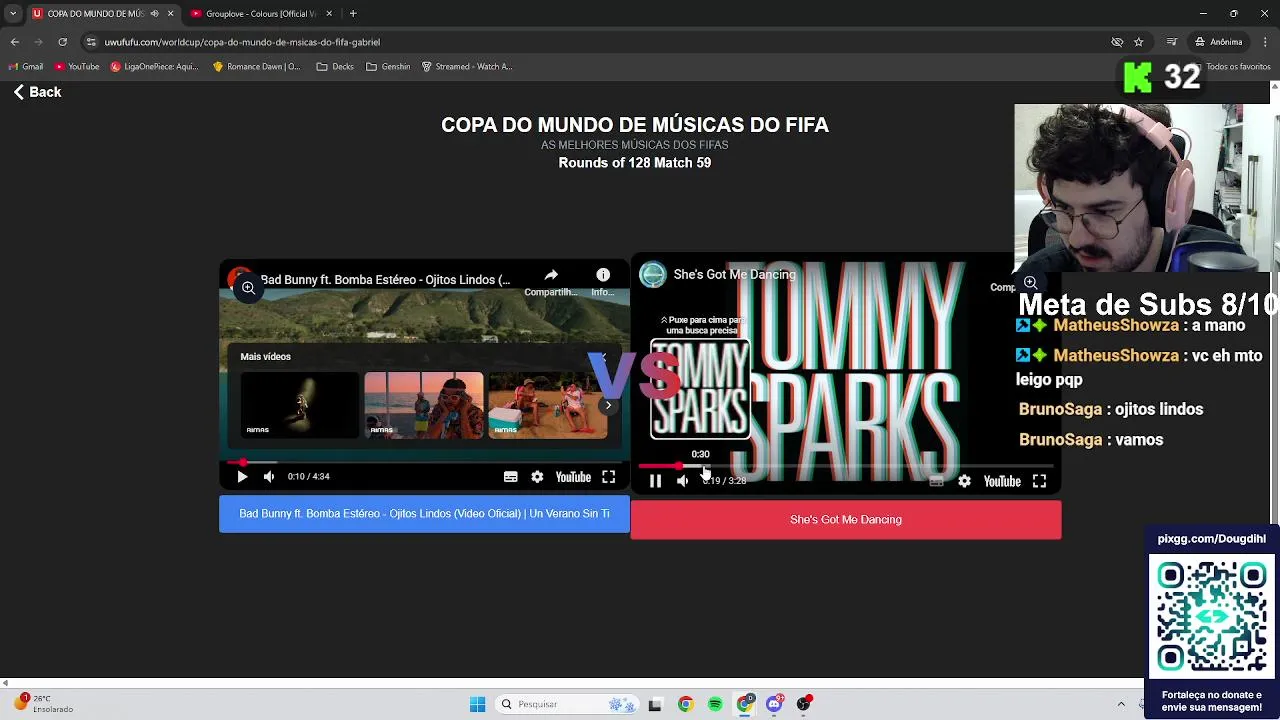Show next suggested videos with right chevron
1280x720 pixels.
[x=608, y=405]
